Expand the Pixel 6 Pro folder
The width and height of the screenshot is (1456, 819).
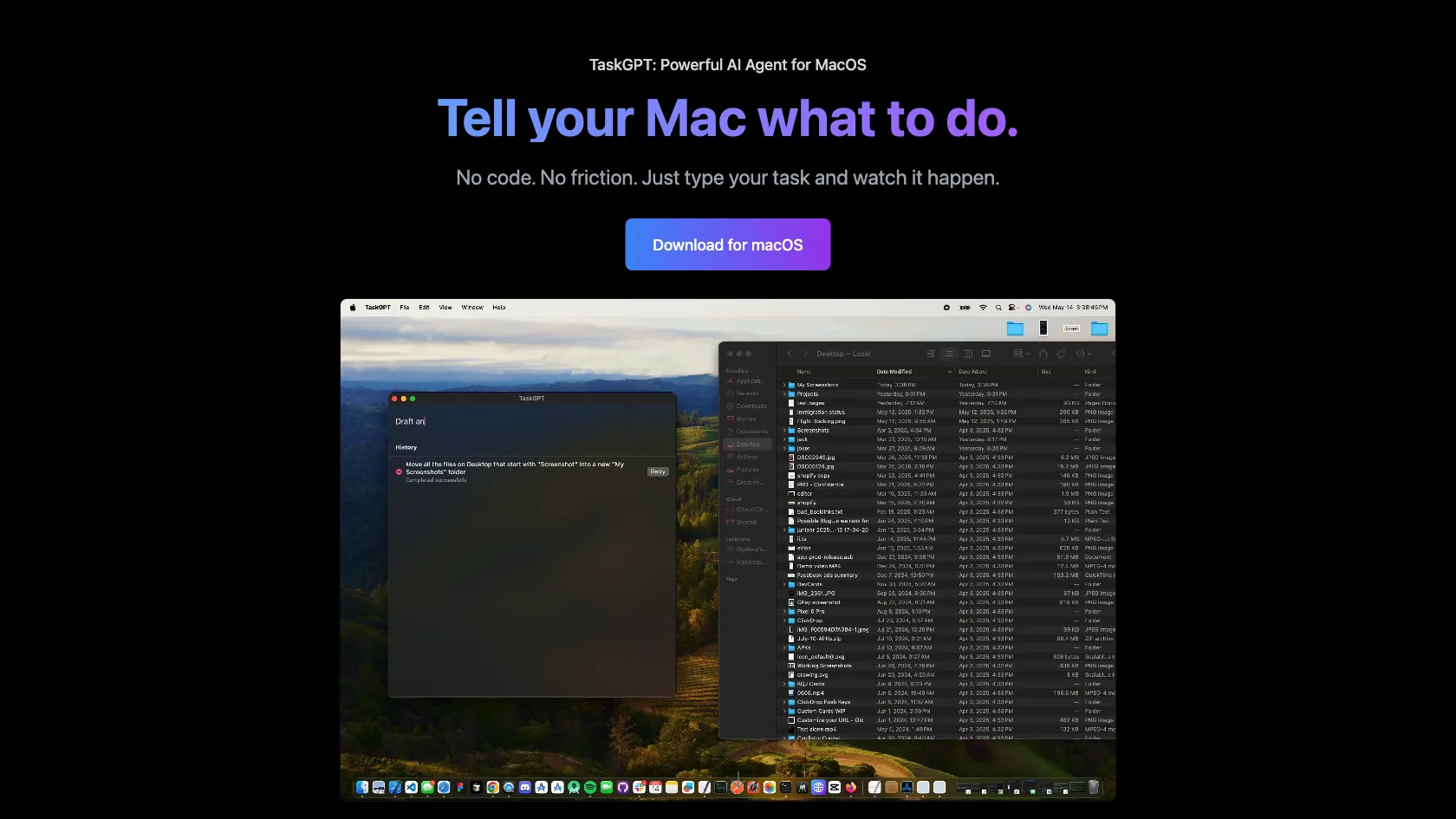784,611
